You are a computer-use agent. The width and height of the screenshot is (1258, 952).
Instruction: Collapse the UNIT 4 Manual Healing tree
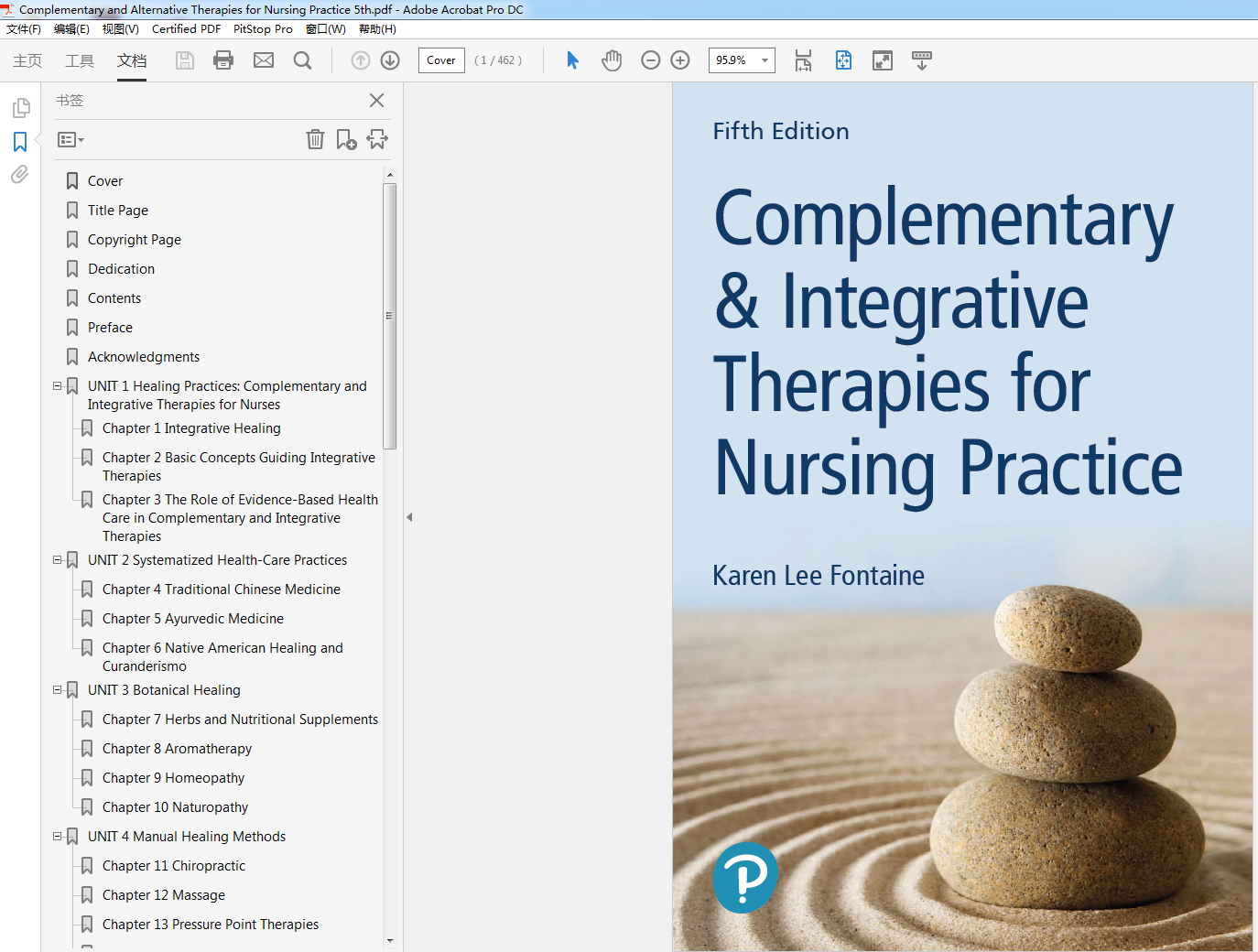pyautogui.click(x=57, y=837)
